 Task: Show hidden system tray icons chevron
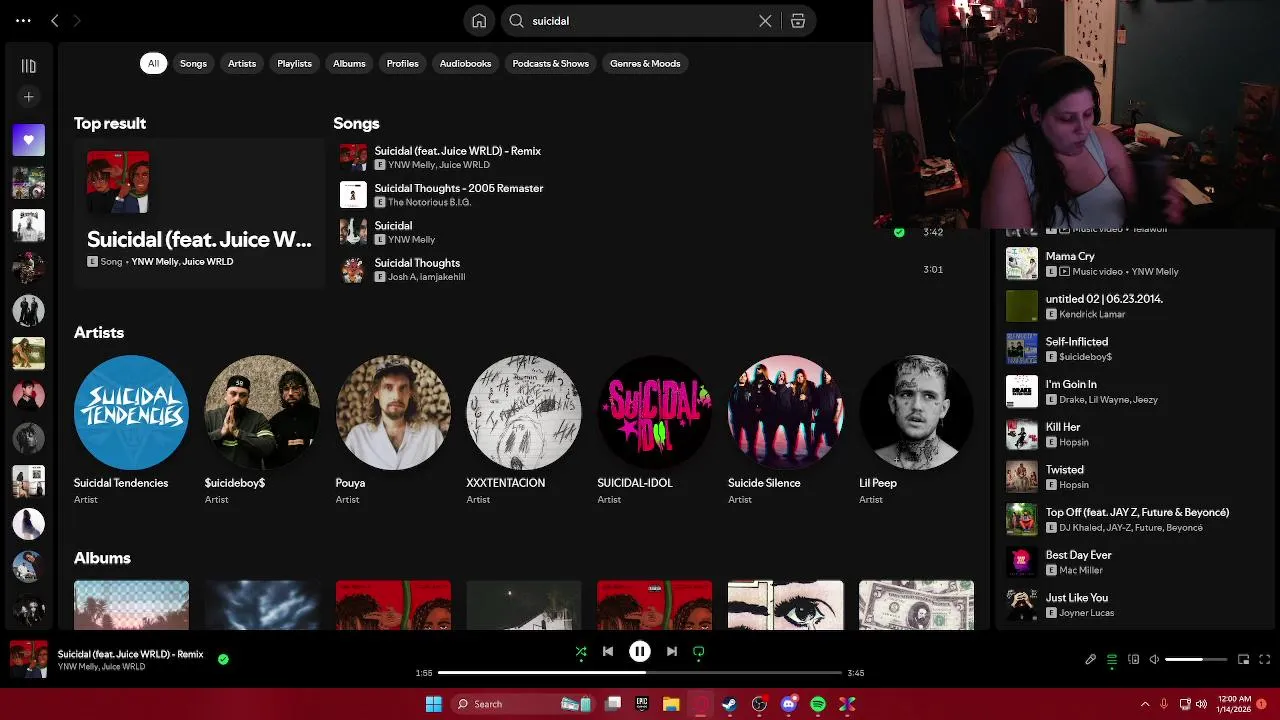1146,704
